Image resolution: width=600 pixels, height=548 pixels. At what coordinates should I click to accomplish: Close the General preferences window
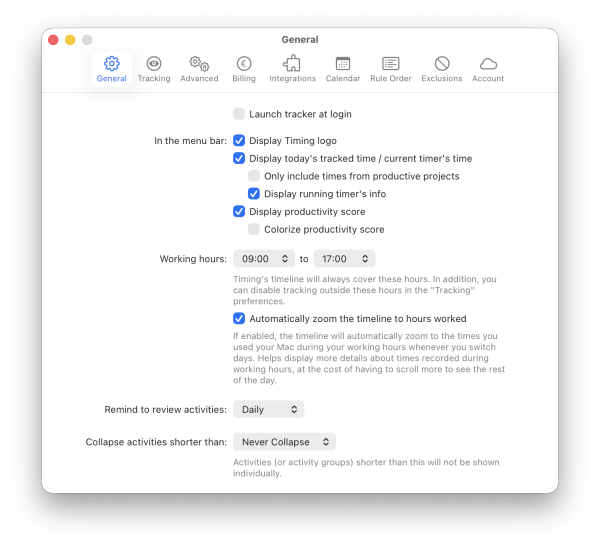pyautogui.click(x=53, y=40)
